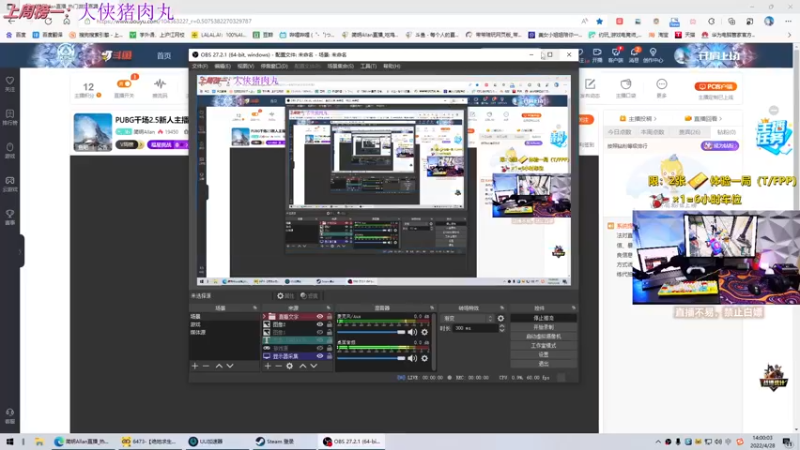This screenshot has height=450, width=800.
Task: Open 麦克风/Aux audio settings gear
Action: (424, 332)
